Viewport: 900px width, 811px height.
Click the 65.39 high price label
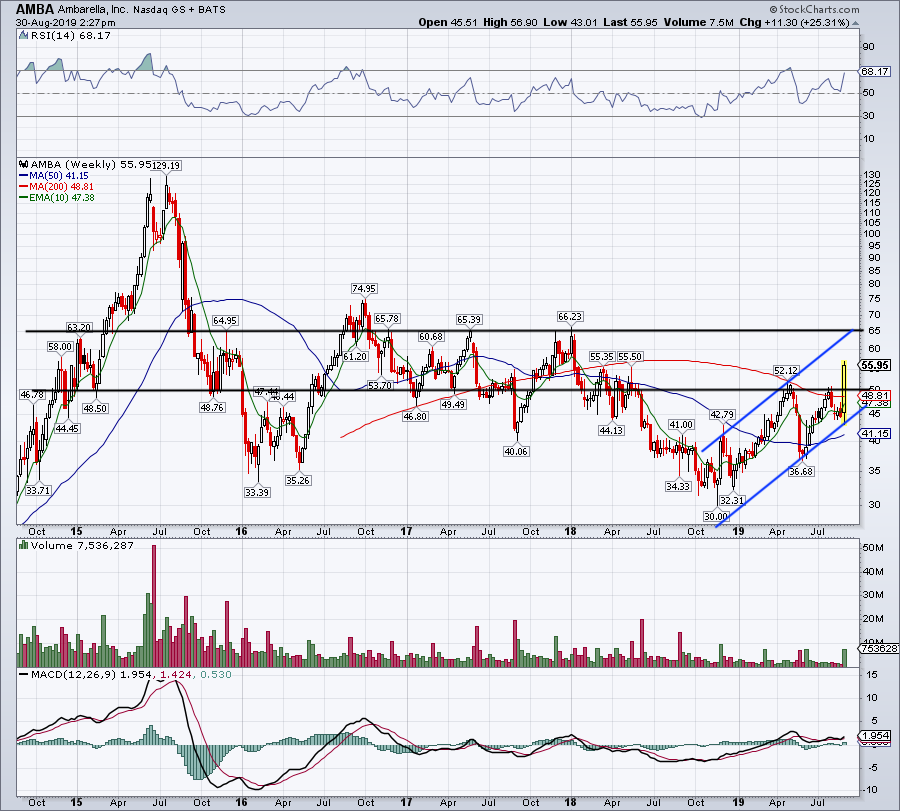(x=469, y=320)
